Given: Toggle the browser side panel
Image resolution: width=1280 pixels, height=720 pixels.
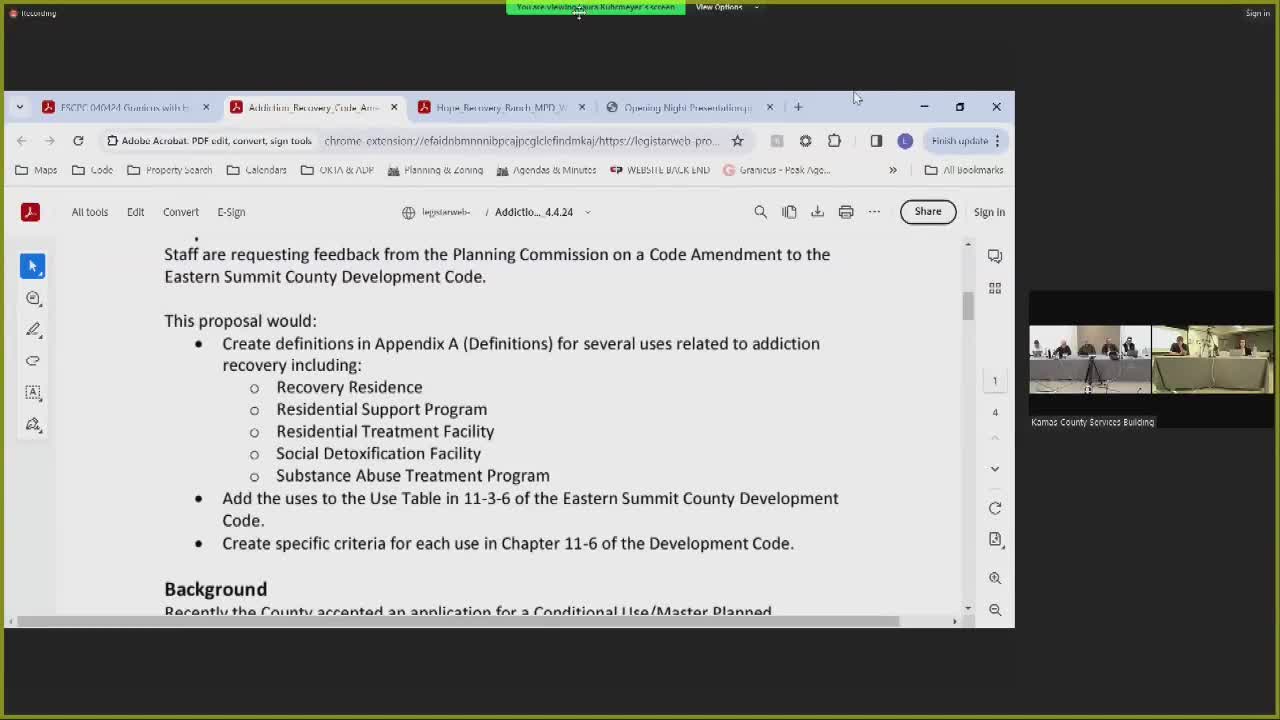Looking at the screenshot, I should click(876, 141).
